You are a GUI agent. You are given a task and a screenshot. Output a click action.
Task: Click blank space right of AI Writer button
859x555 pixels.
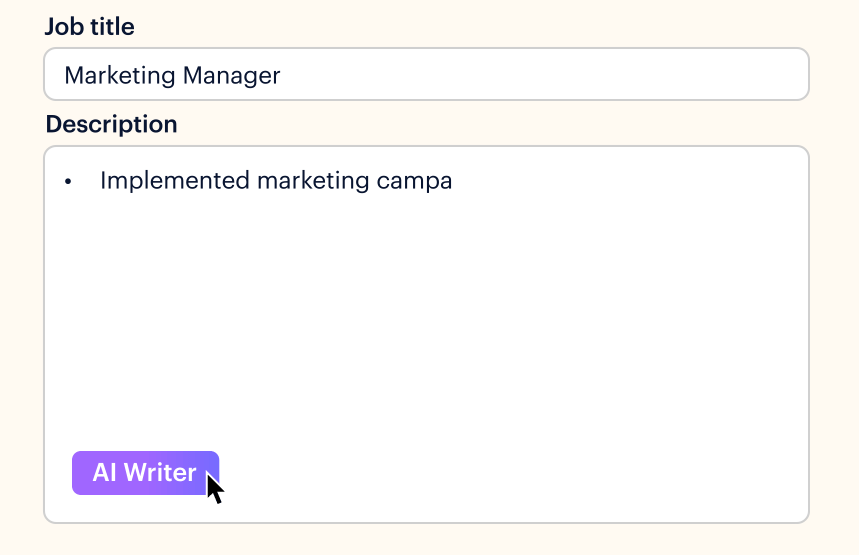pyautogui.click(x=509, y=473)
